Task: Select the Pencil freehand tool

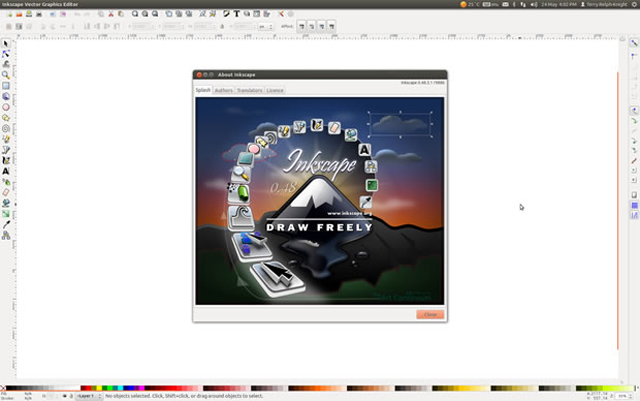Action: 6,139
